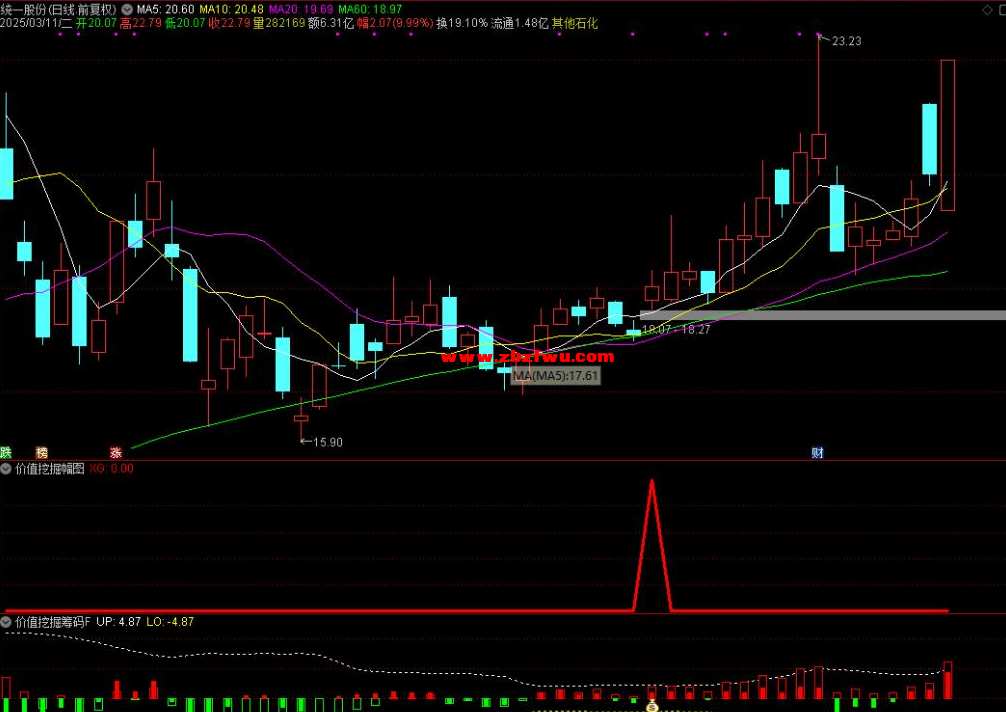The image size is (1006, 712).
Task: Click the turnover amount 额6.31亿
Action: click(331, 24)
